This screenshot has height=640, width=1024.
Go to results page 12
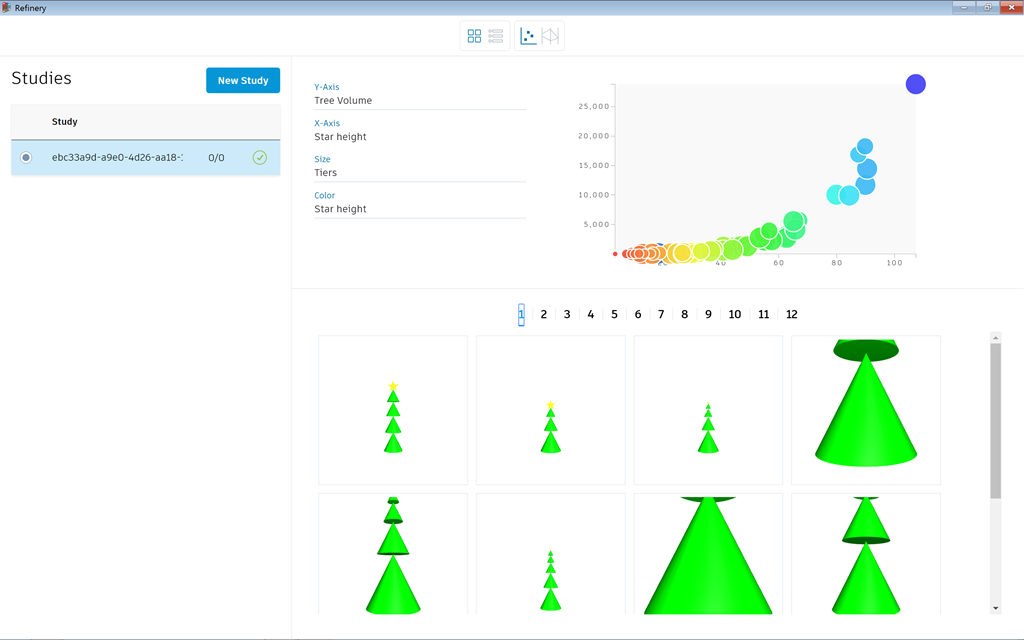click(x=792, y=314)
